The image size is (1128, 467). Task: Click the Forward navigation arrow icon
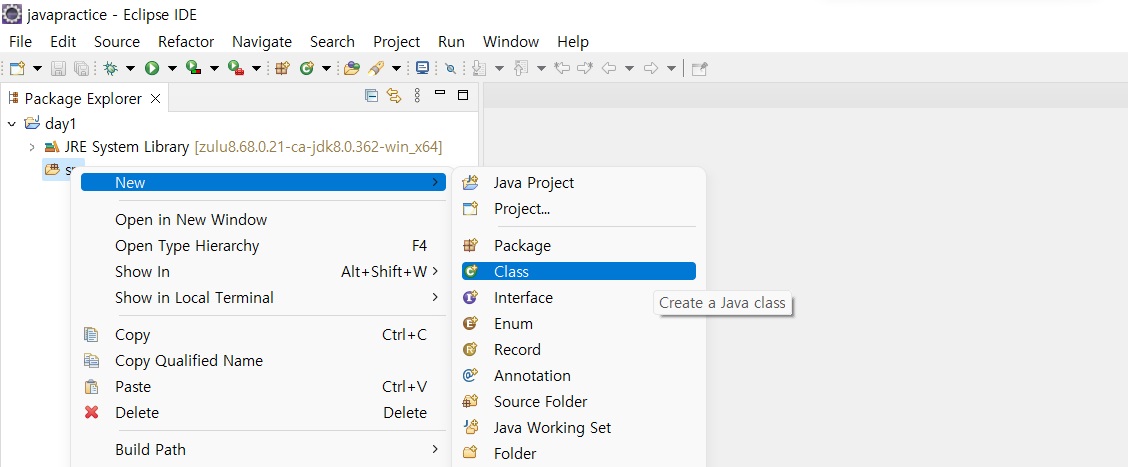651,68
